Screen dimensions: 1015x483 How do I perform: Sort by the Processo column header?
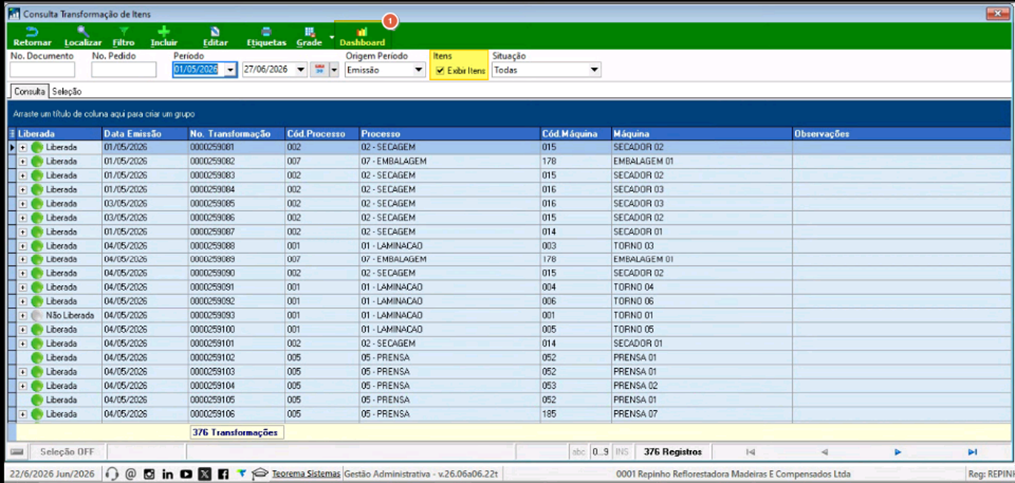[x=449, y=133]
